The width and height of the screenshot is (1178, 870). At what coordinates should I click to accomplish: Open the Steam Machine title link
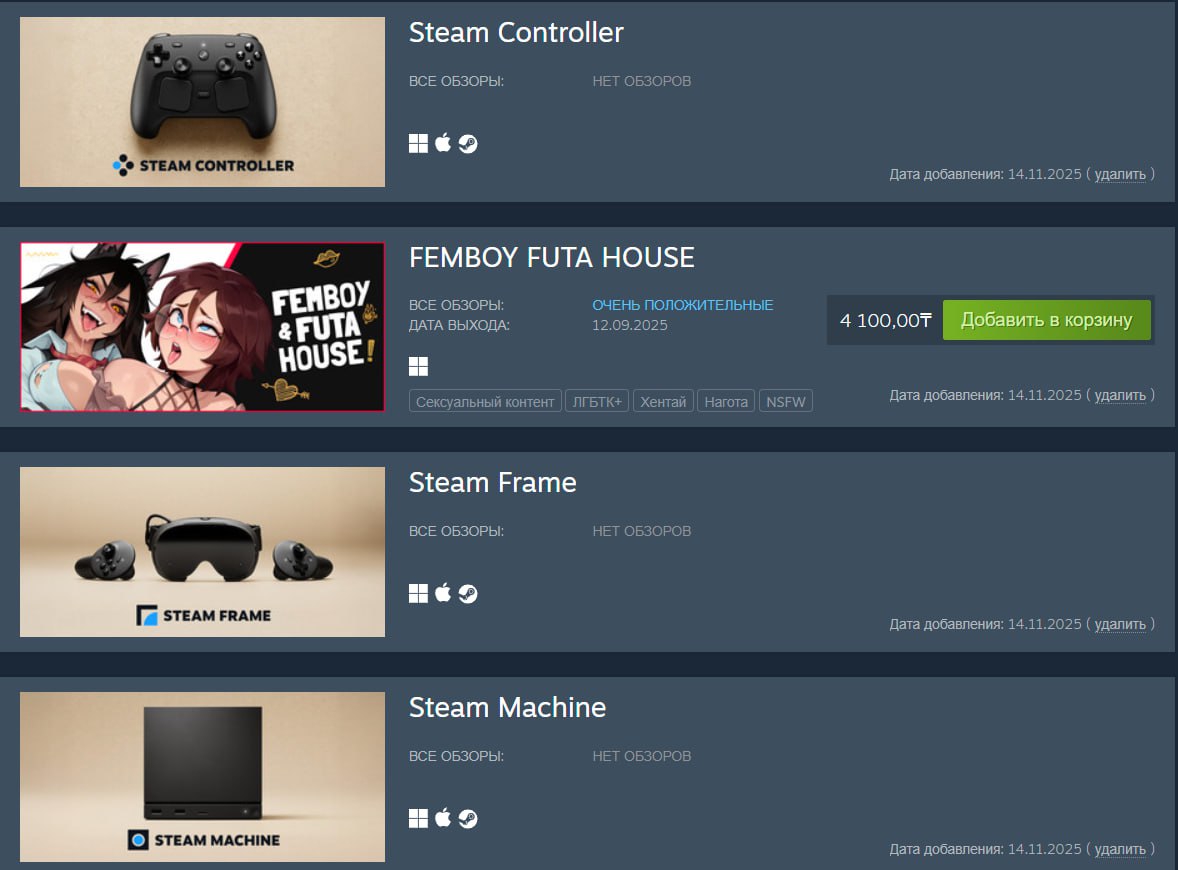pyautogui.click(x=507, y=707)
